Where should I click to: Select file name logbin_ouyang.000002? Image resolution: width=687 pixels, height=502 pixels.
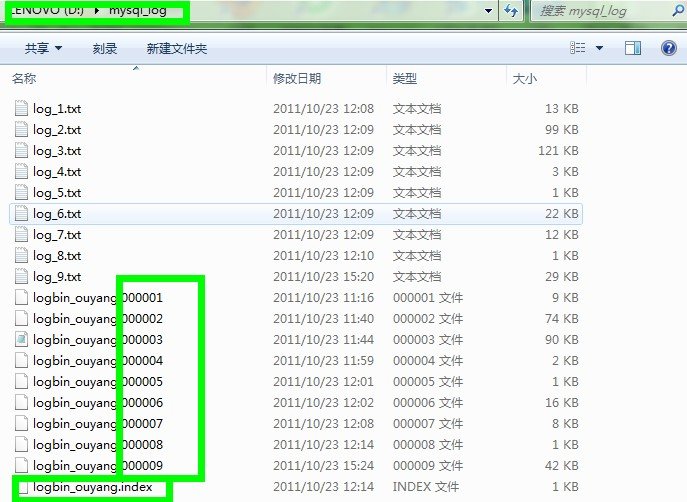98,319
